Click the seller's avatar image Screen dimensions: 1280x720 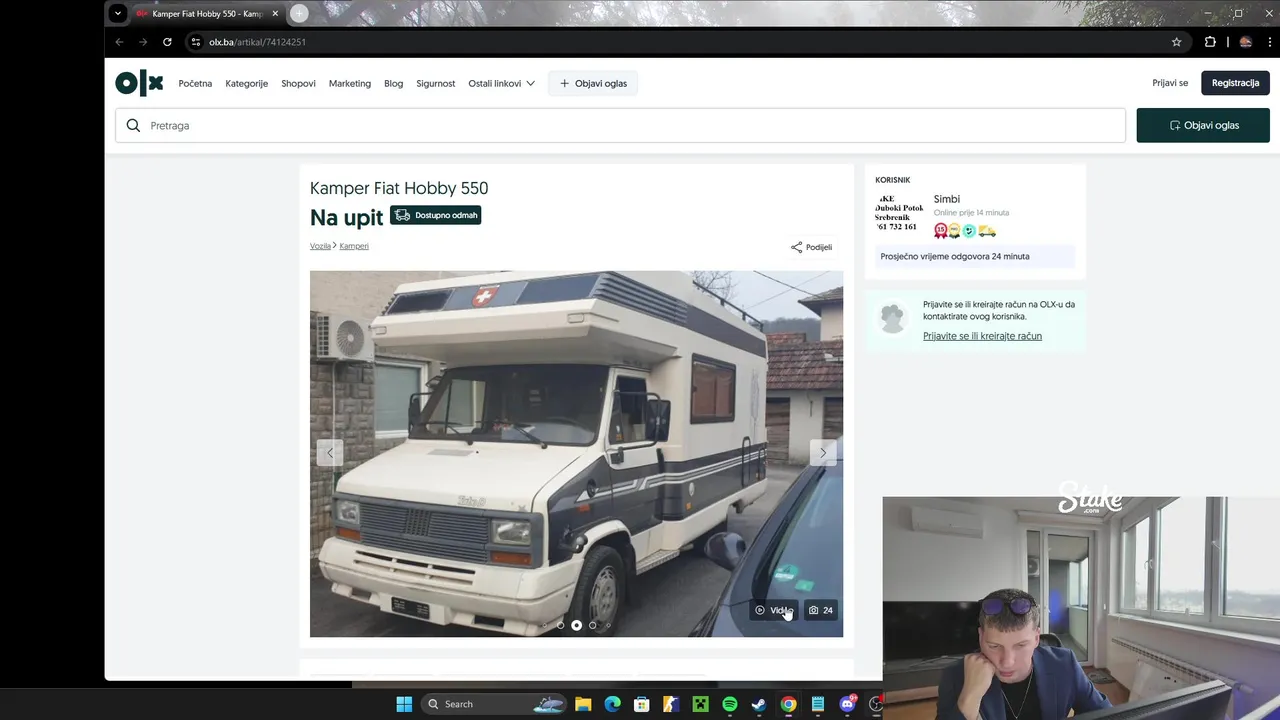[x=899, y=214]
